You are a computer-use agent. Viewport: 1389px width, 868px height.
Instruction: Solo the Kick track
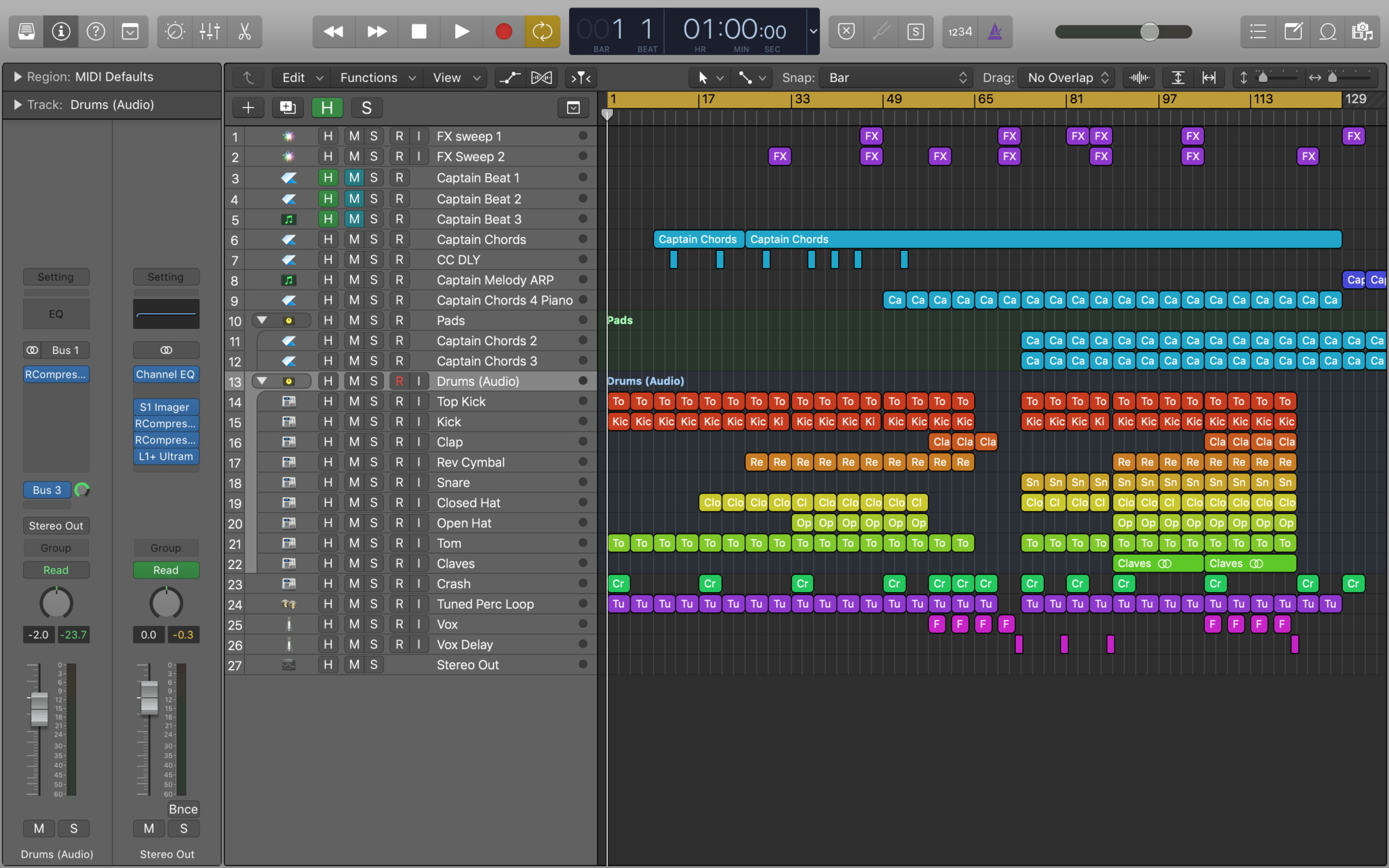pos(374,421)
